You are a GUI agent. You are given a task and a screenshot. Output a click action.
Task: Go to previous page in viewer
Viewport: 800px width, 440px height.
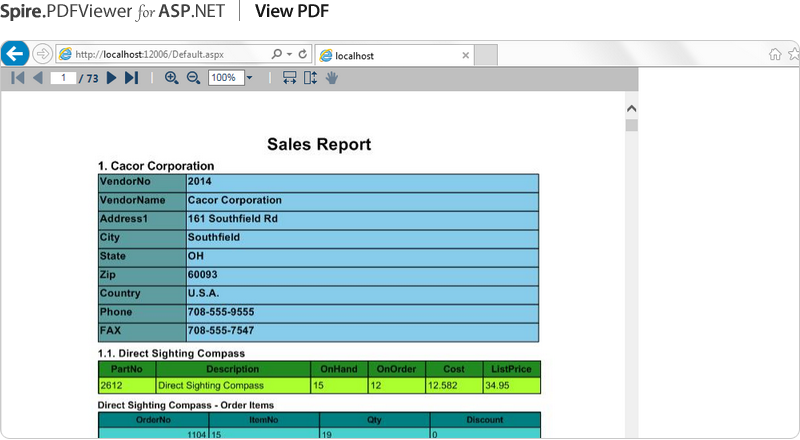(x=38, y=78)
